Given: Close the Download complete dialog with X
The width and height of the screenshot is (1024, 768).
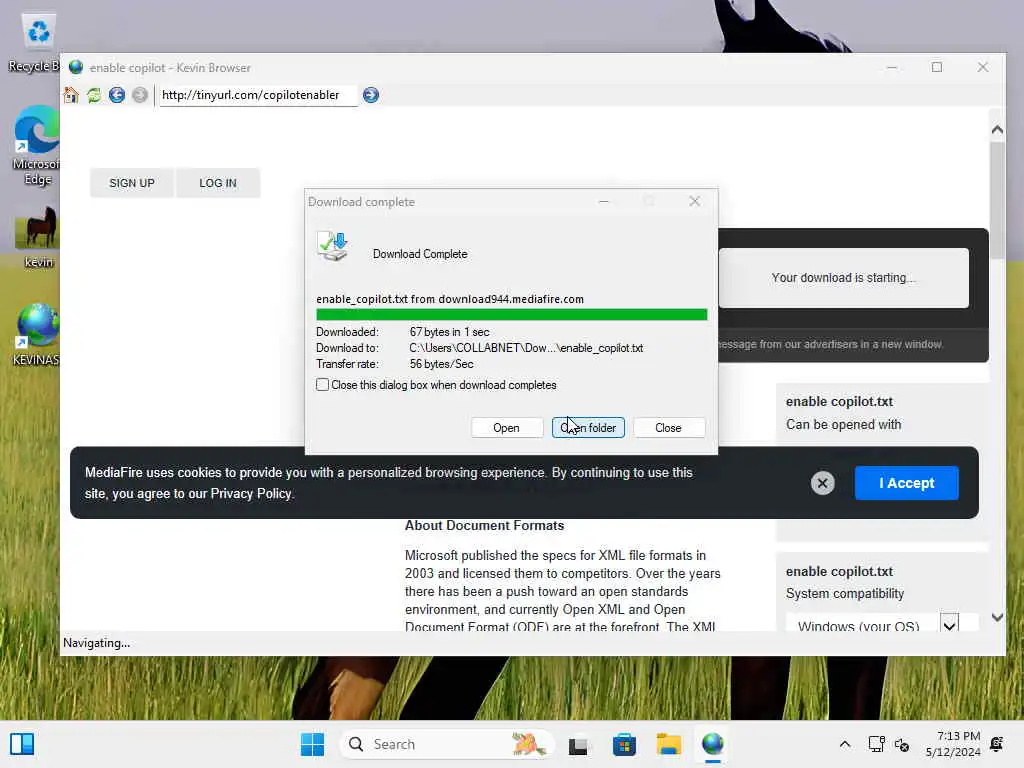Looking at the screenshot, I should point(694,202).
